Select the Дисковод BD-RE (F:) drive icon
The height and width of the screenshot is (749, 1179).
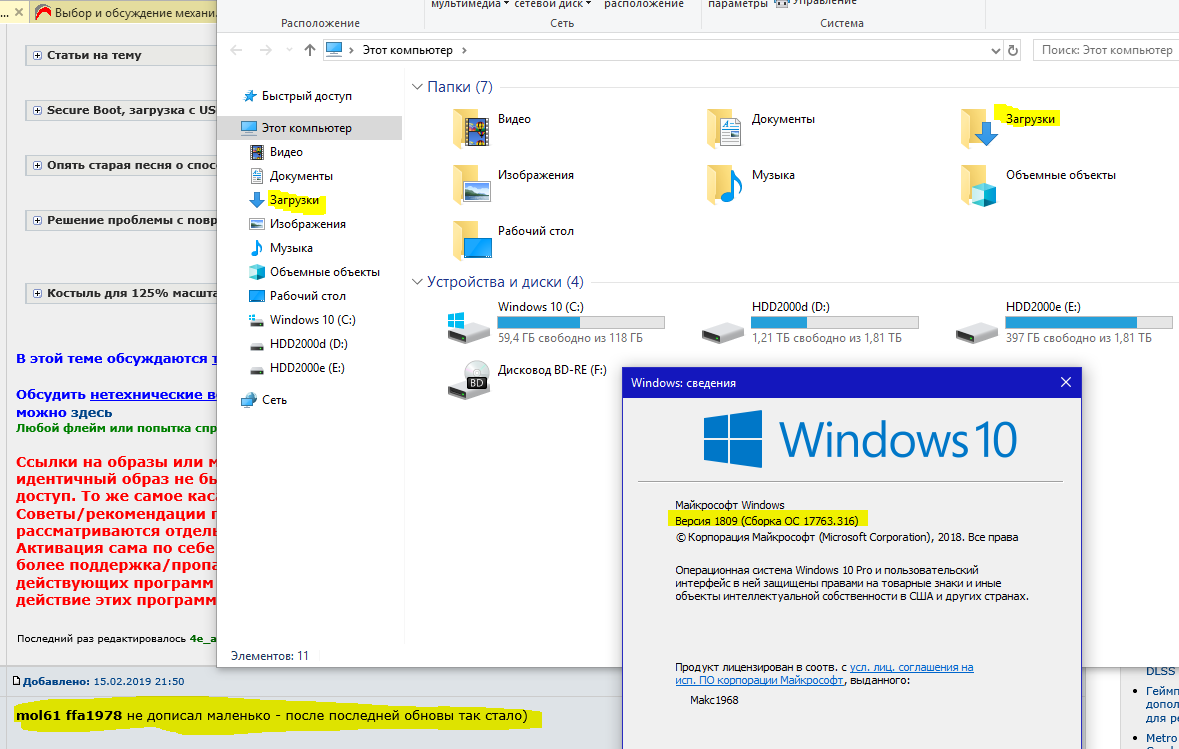coord(468,380)
